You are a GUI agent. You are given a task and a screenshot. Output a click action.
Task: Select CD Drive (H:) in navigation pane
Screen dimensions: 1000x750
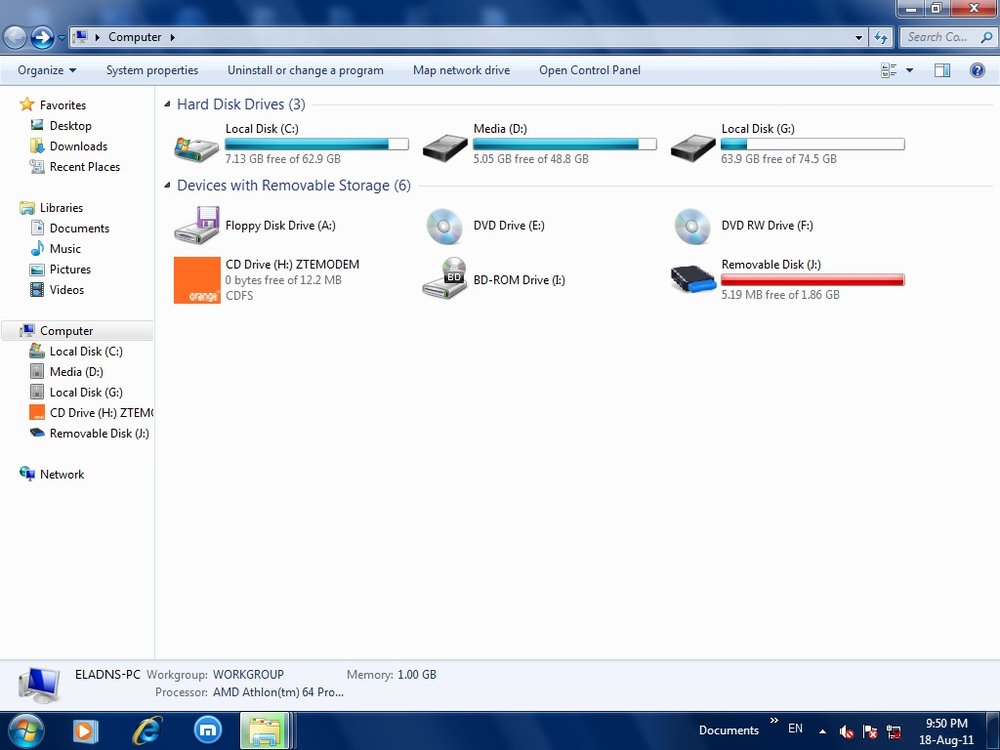[101, 413]
